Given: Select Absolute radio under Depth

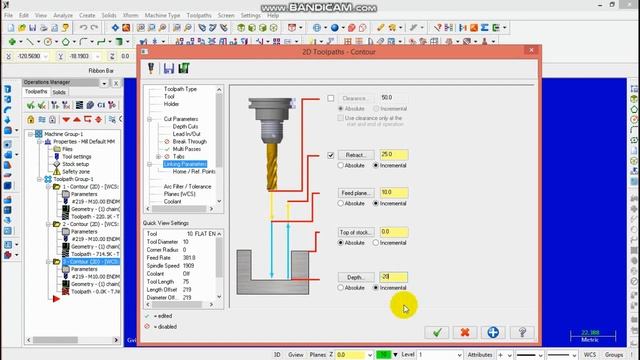Looking at the screenshot, I should coord(340,287).
